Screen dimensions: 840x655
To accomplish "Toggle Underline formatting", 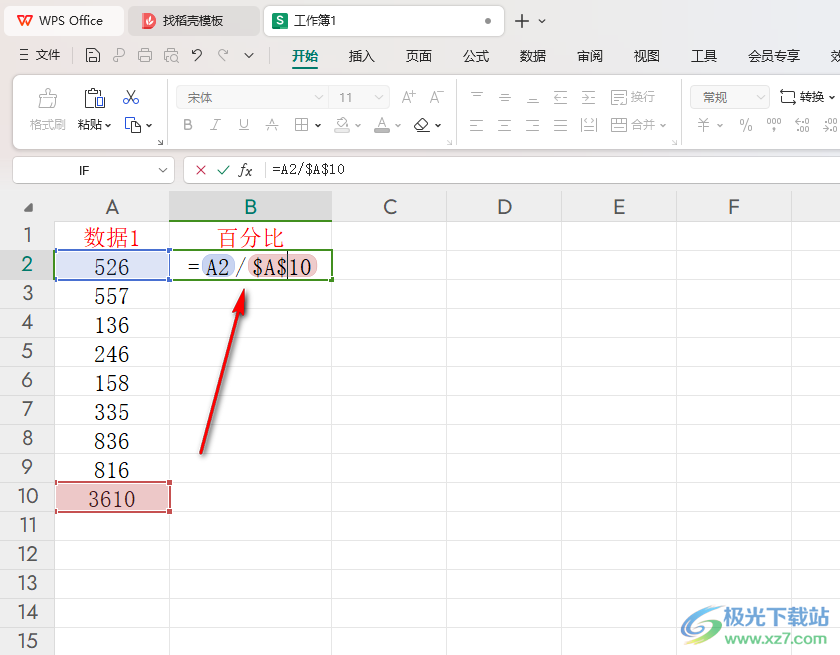I will click(x=244, y=125).
